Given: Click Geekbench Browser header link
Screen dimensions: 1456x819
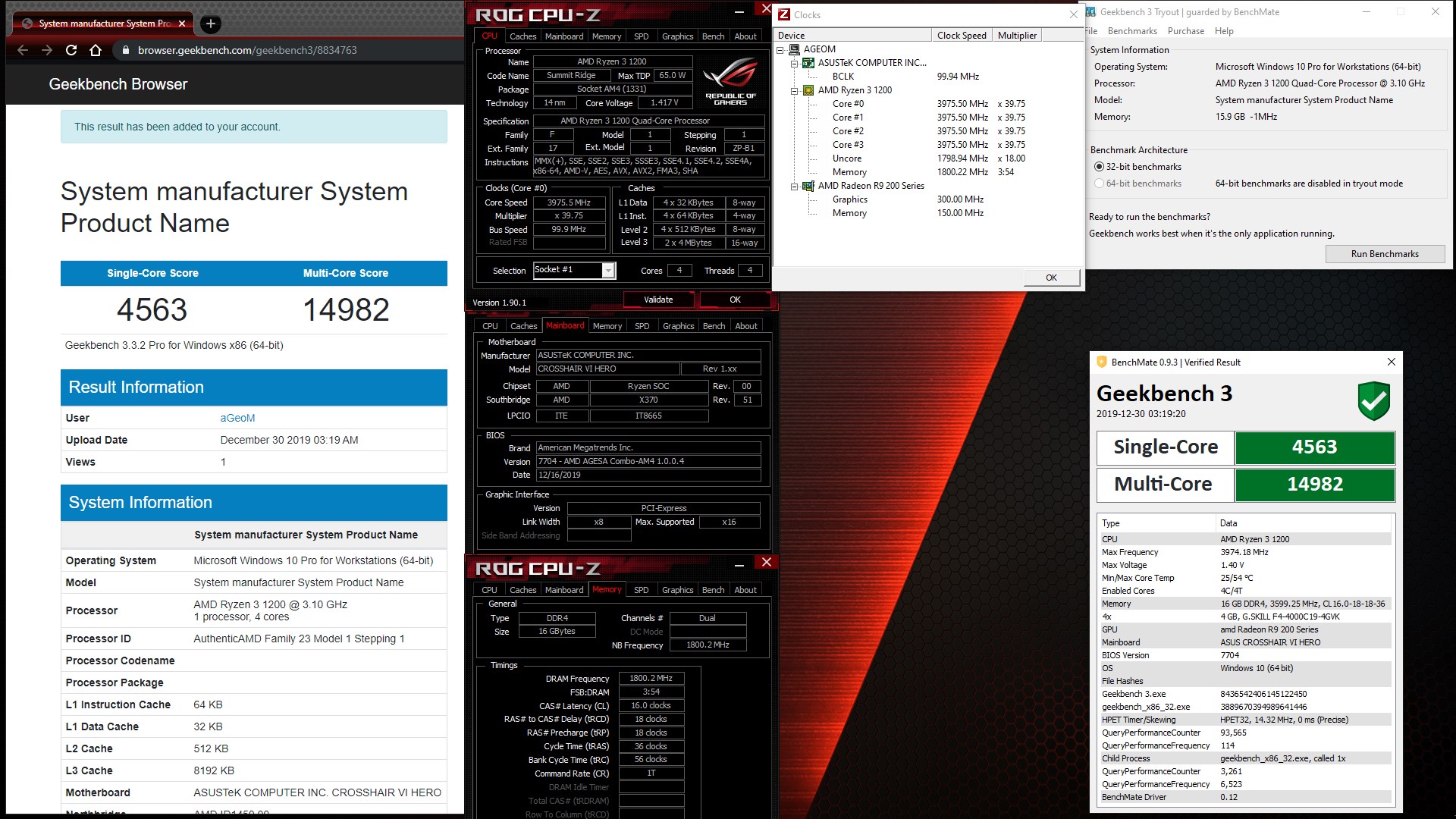Looking at the screenshot, I should click(x=118, y=84).
